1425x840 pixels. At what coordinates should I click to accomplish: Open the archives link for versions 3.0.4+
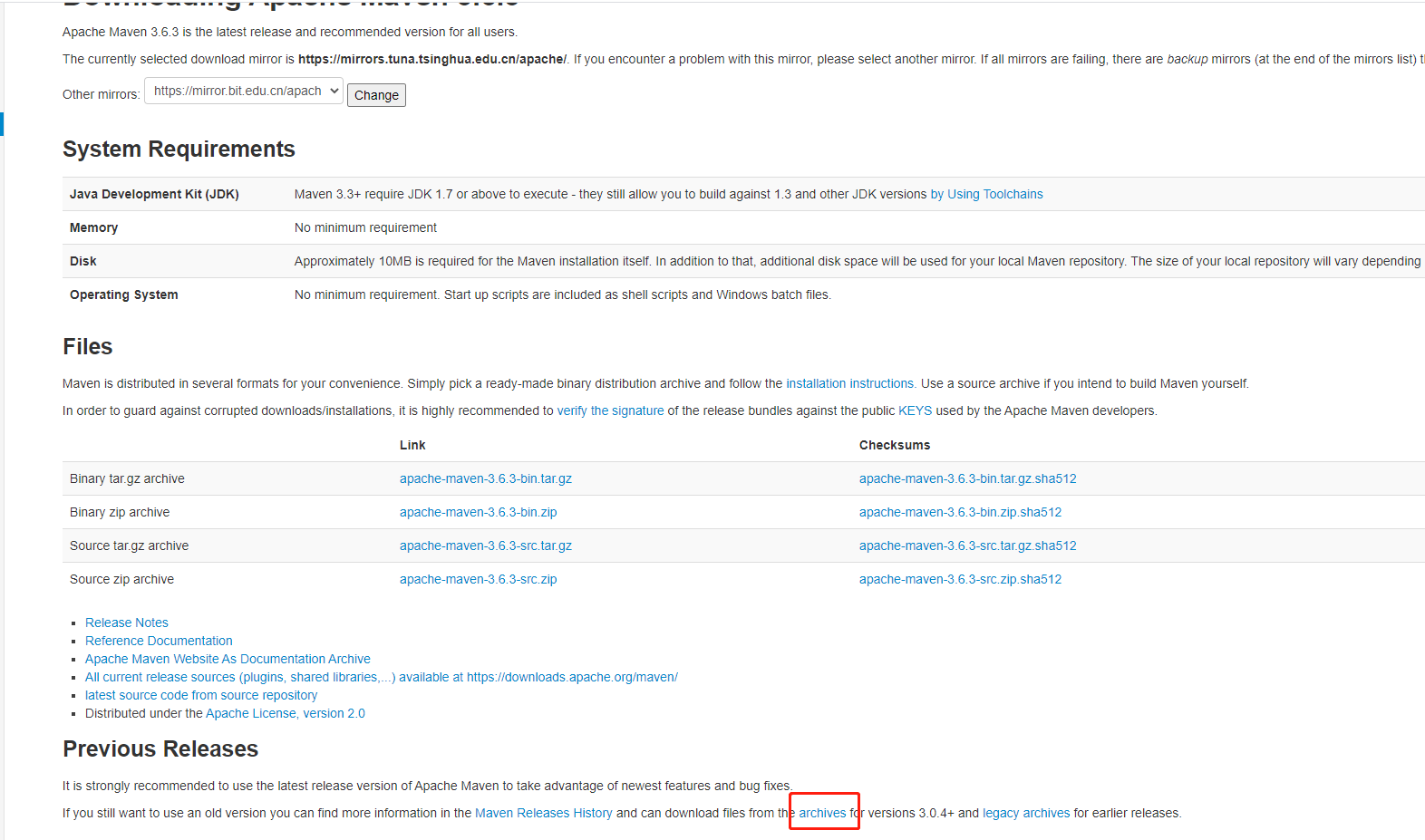click(822, 813)
